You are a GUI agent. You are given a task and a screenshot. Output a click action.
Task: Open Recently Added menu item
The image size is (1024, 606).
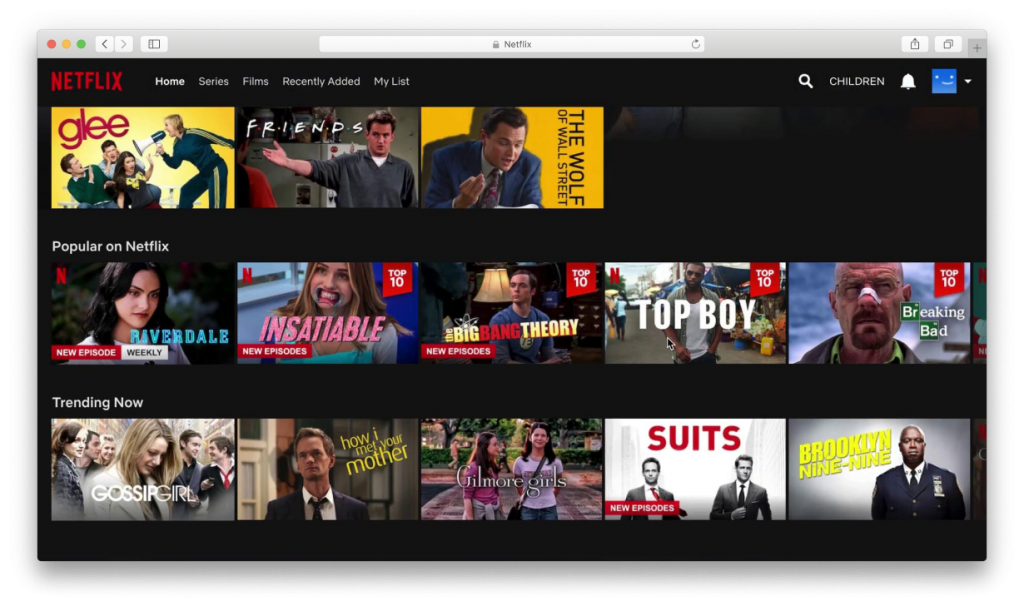click(321, 81)
